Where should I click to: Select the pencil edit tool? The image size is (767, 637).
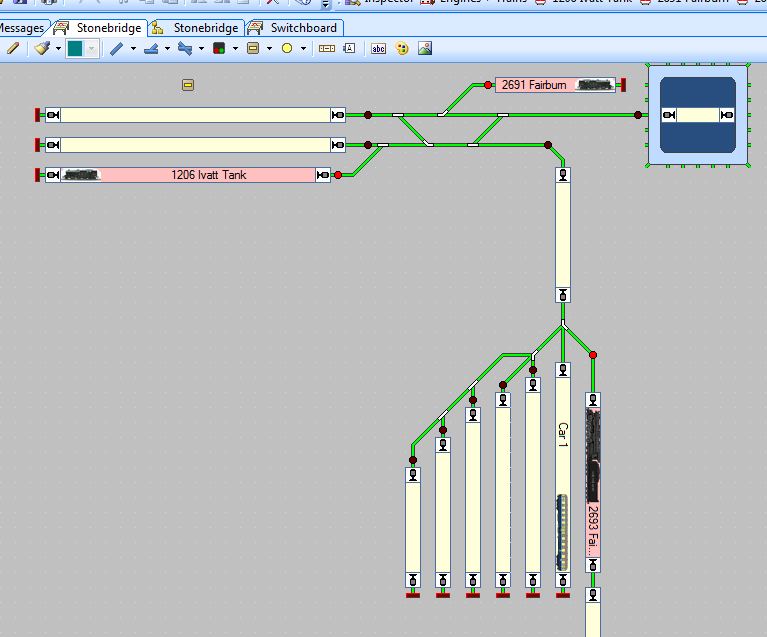pos(12,48)
